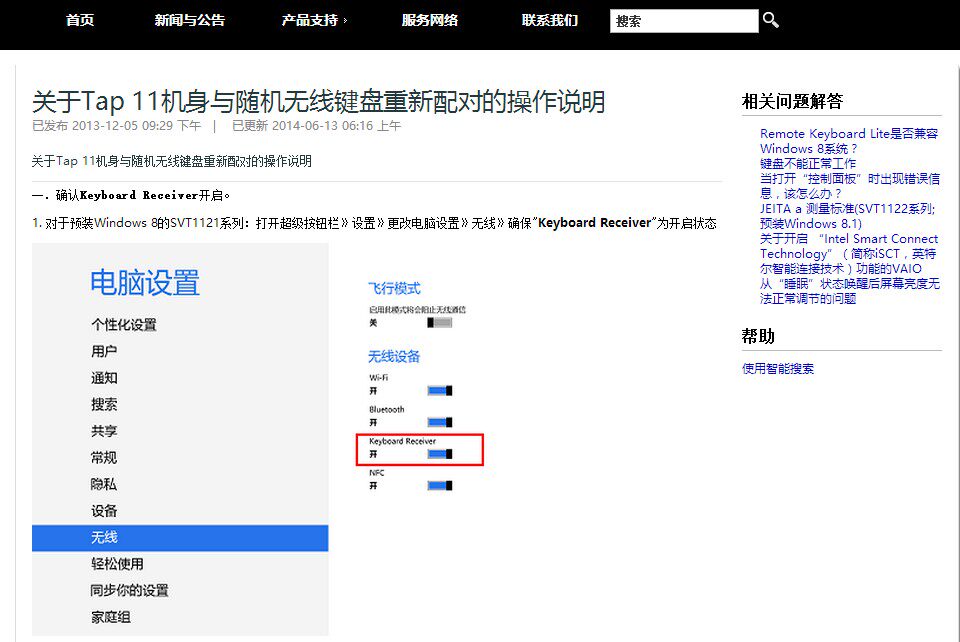Click the 一. 确认Keyboard Receiver开启 step heading
960x642 pixels.
pyautogui.click(x=131, y=196)
